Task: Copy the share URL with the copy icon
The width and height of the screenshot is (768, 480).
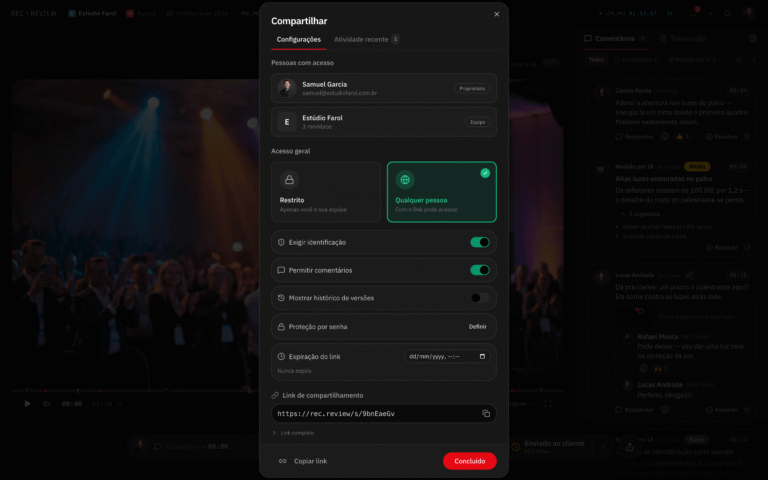Action: coord(486,414)
